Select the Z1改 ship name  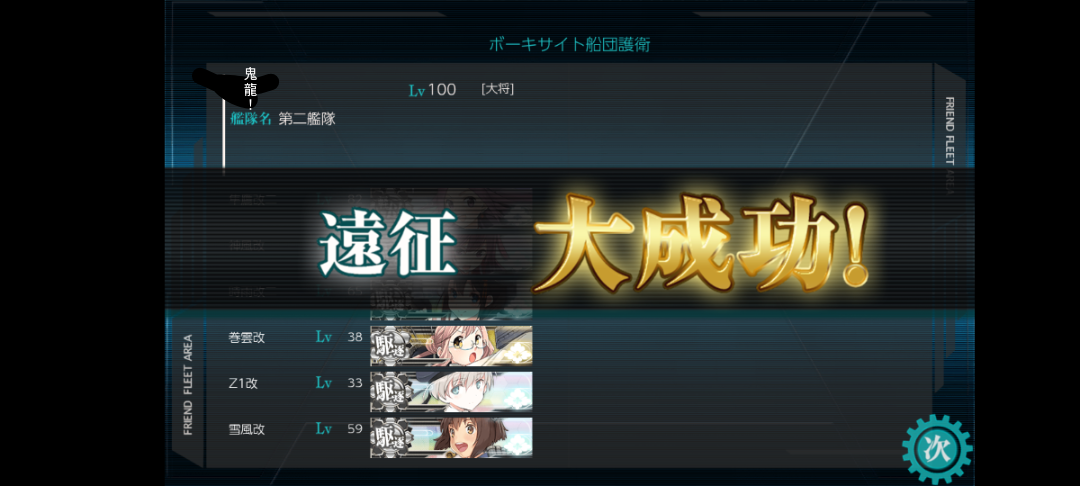coord(243,383)
